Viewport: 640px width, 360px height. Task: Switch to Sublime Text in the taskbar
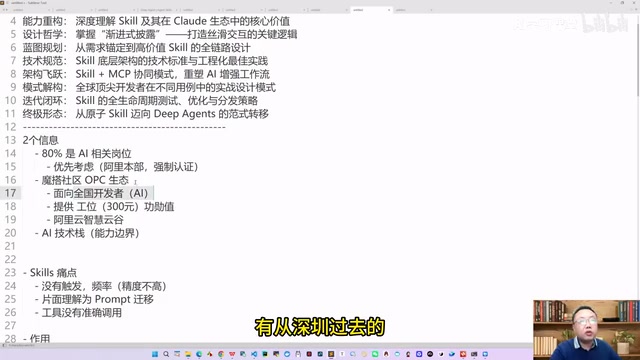coord(331,354)
